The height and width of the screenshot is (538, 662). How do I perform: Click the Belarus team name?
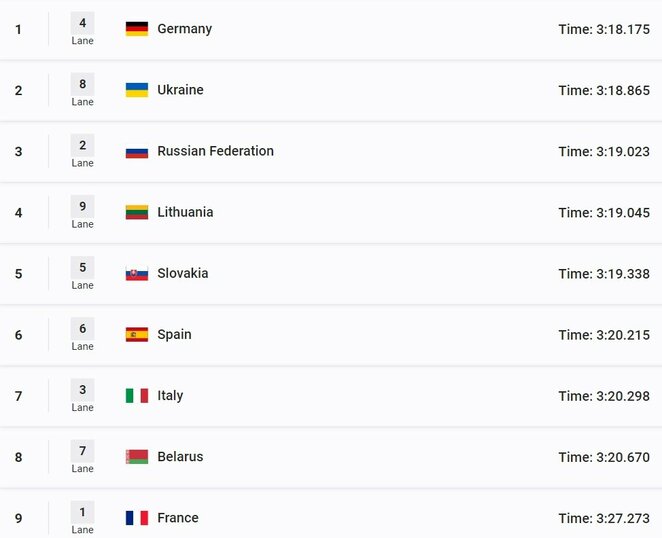point(180,457)
